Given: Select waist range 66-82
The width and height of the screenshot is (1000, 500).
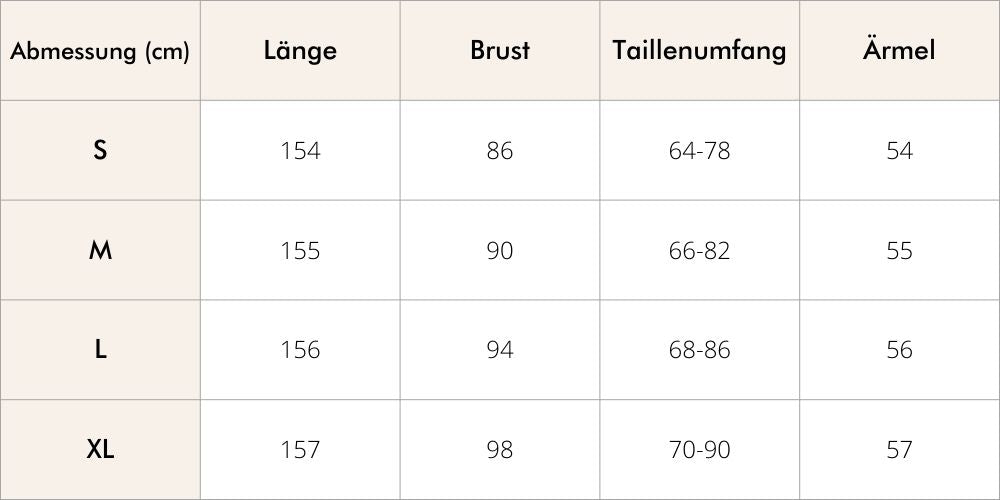Looking at the screenshot, I should [x=700, y=251].
